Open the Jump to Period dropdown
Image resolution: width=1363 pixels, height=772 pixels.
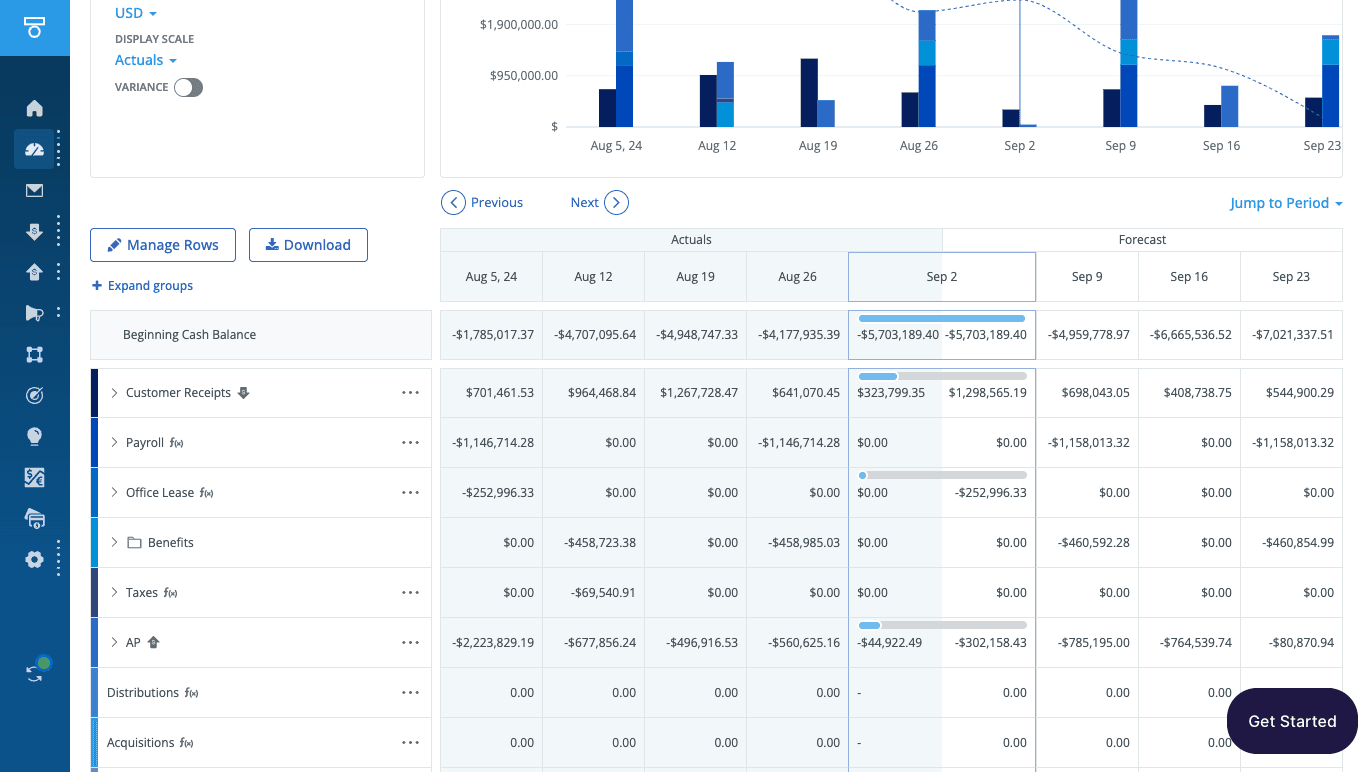[x=1286, y=203]
